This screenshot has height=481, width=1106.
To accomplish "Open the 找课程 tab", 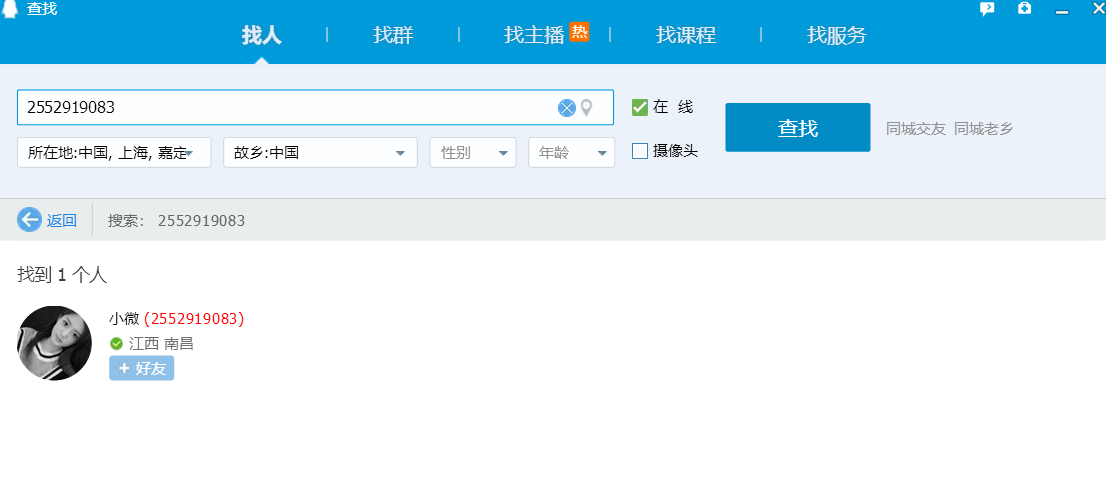I will tap(686, 35).
